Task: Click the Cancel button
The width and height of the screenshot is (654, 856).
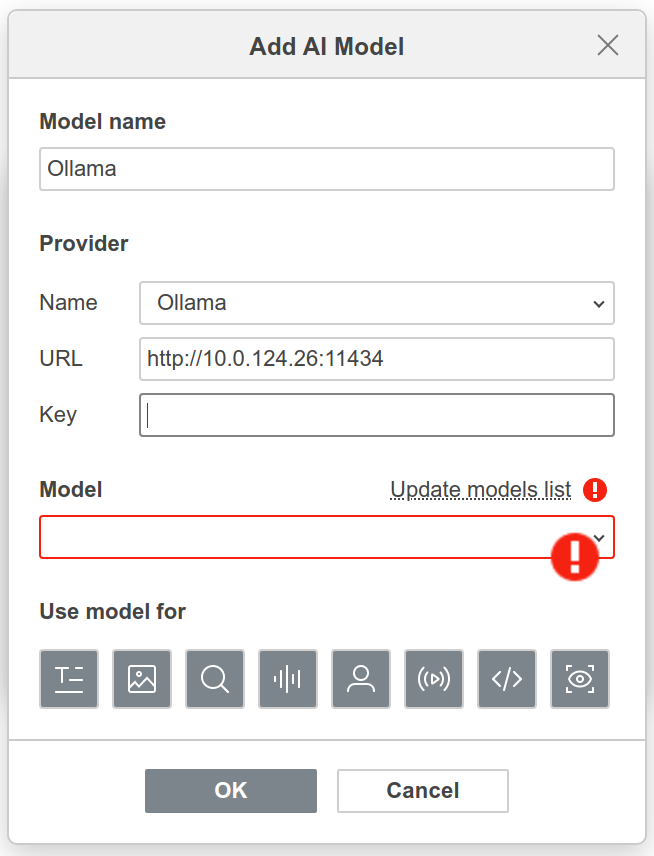Action: click(423, 790)
